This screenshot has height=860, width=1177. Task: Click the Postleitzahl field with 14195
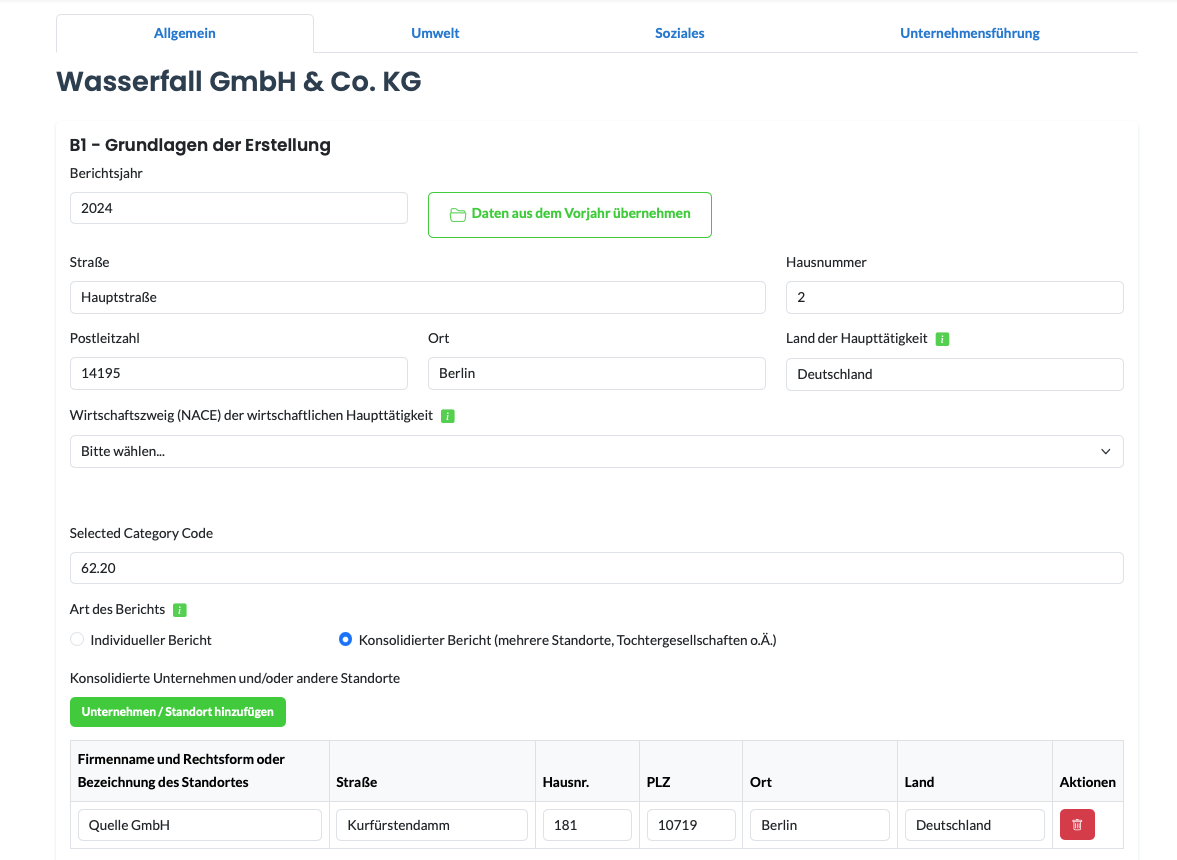coord(238,374)
